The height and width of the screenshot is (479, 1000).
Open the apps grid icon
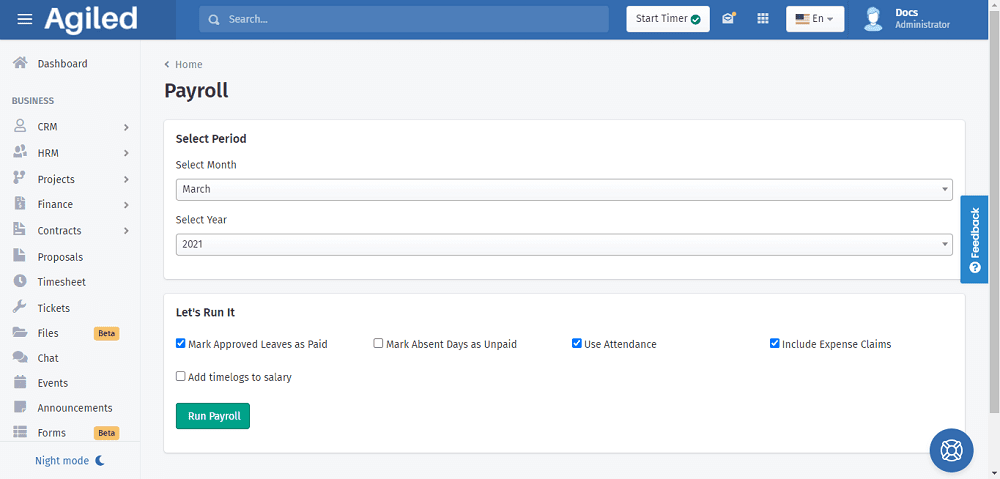click(x=763, y=19)
